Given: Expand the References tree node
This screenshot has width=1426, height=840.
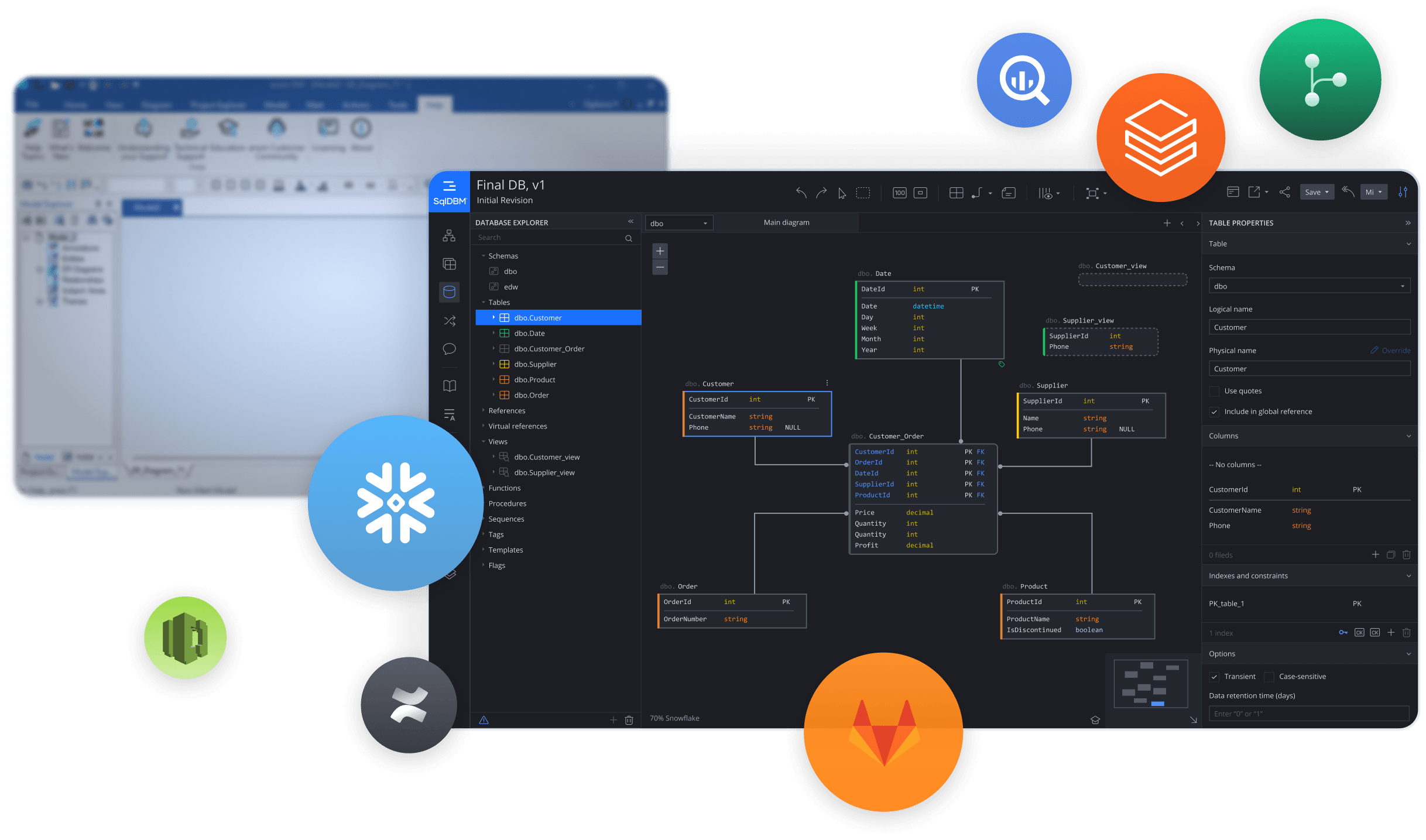Looking at the screenshot, I should (x=507, y=411).
